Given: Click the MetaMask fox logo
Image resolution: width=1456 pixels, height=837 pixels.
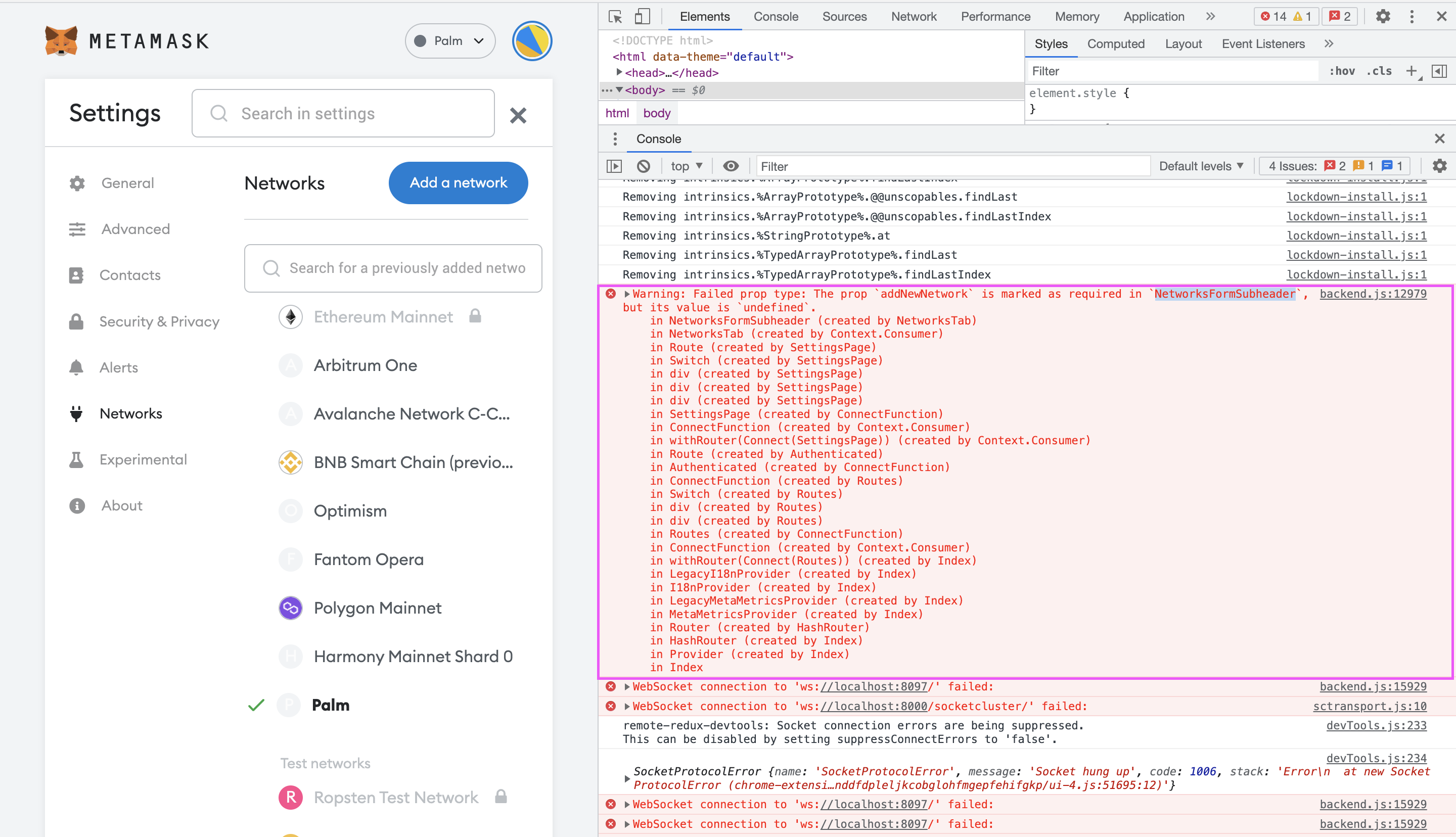Looking at the screenshot, I should point(61,41).
